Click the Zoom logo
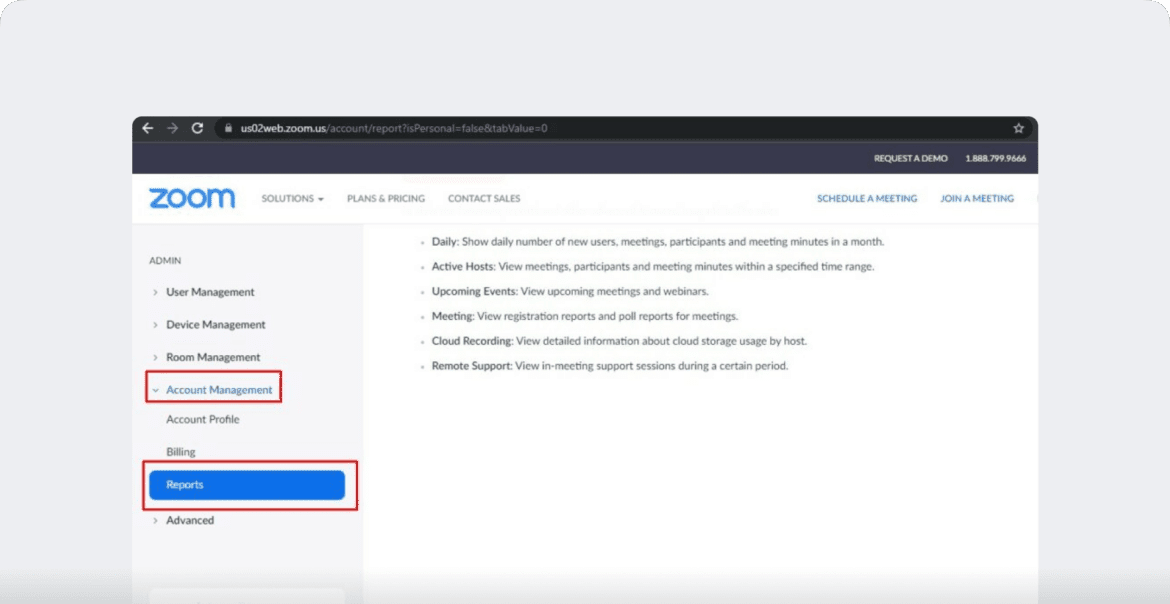1170x604 pixels. tap(192, 199)
